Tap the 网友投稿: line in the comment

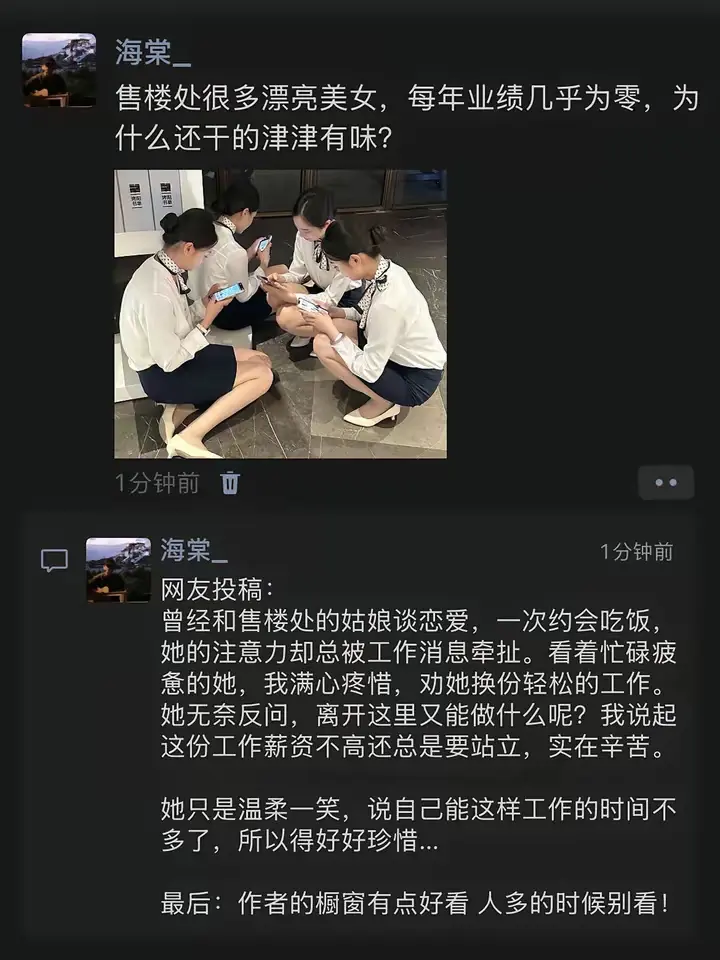click(217, 590)
